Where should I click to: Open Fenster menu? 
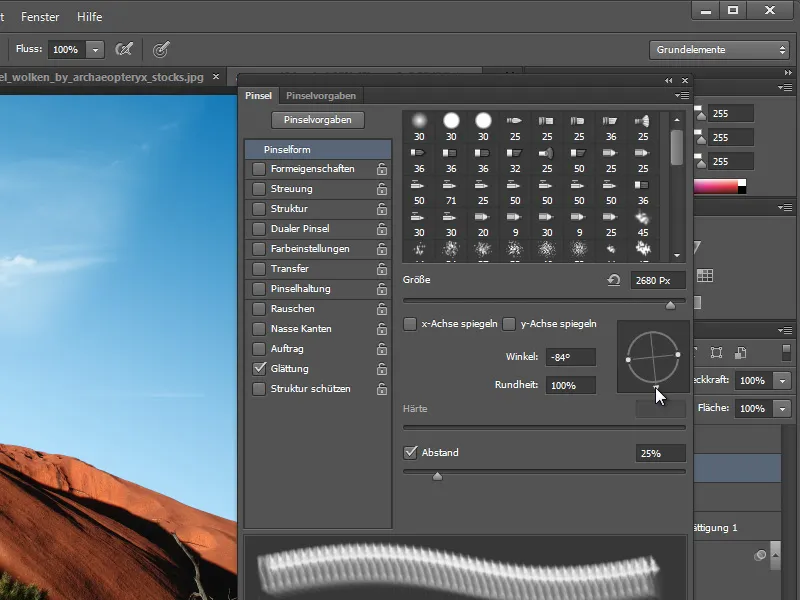click(x=40, y=17)
